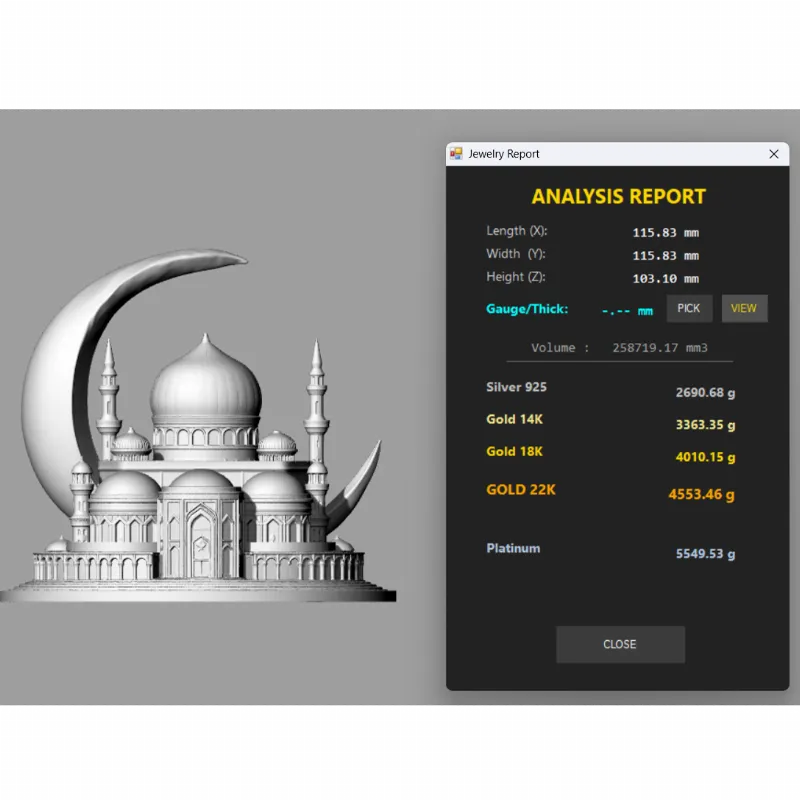This screenshot has height=800, width=800.
Task: Click the Width (Y) value
Action: (x=665, y=256)
